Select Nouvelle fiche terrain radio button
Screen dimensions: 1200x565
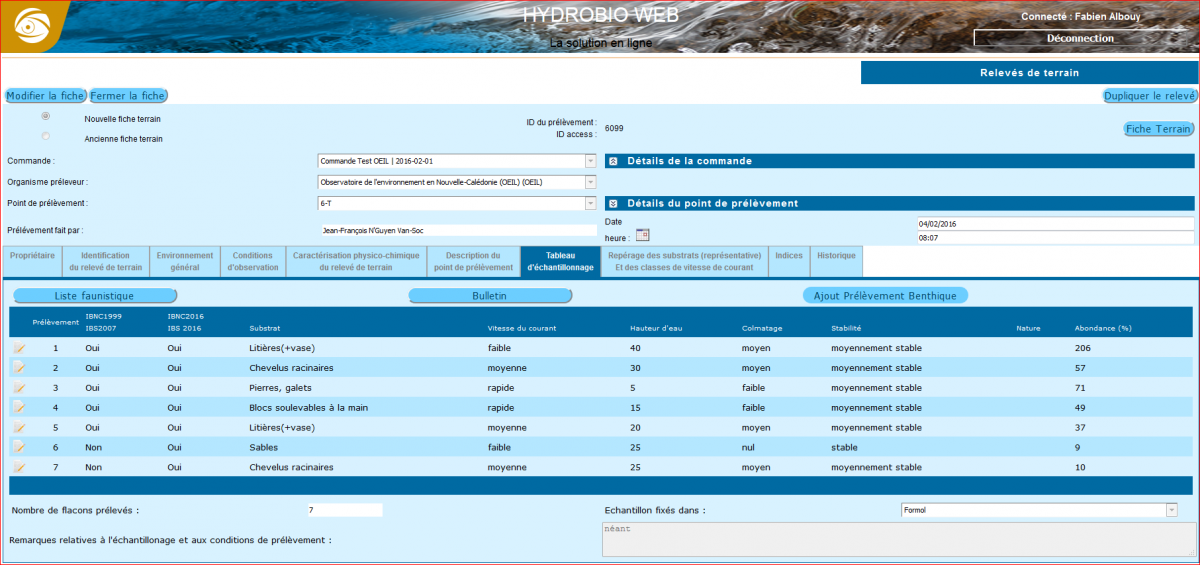point(46,117)
